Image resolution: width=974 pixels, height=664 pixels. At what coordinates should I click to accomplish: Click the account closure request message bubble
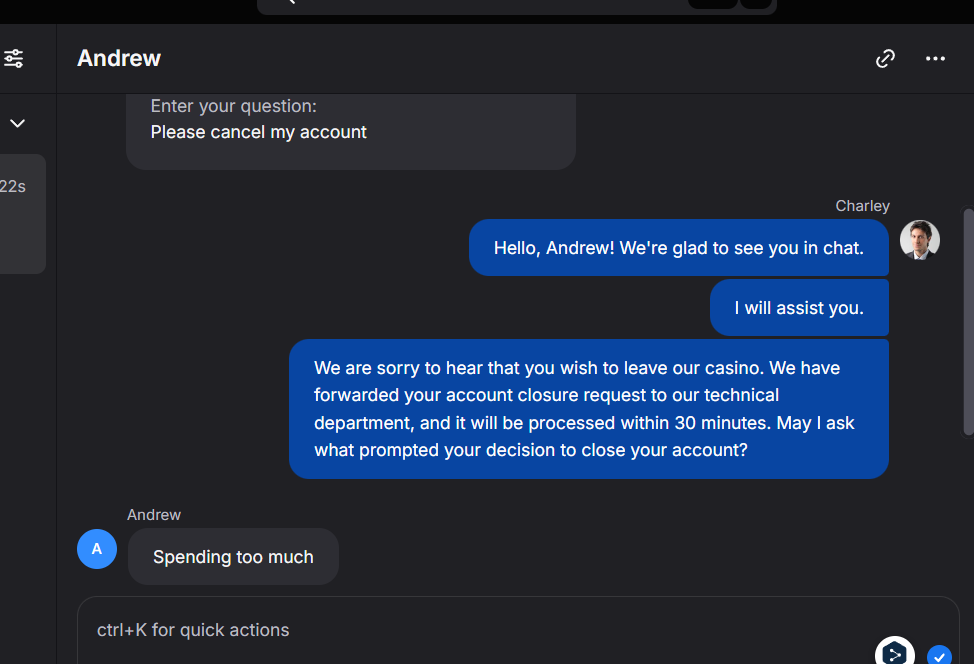click(588, 409)
